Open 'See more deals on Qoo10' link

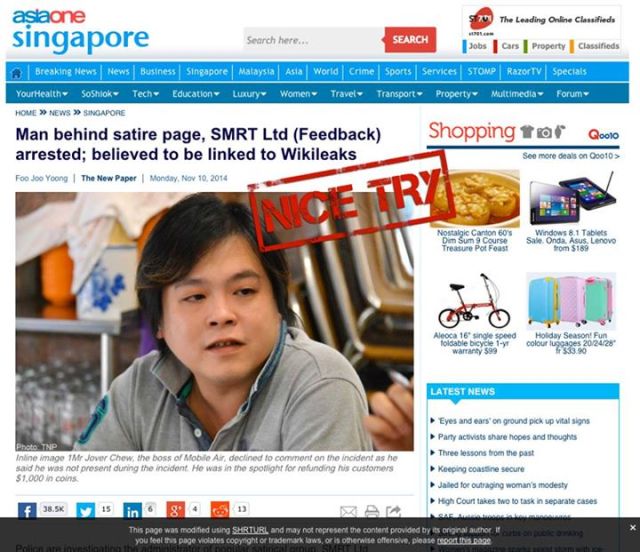[571, 156]
